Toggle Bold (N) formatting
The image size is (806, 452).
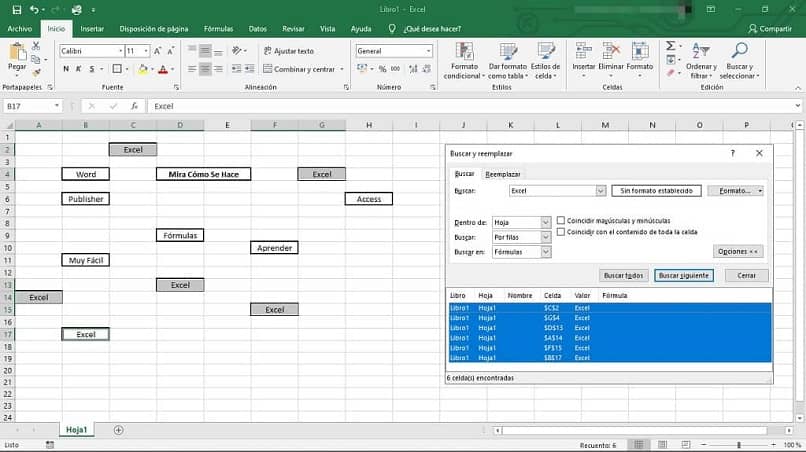(x=66, y=69)
